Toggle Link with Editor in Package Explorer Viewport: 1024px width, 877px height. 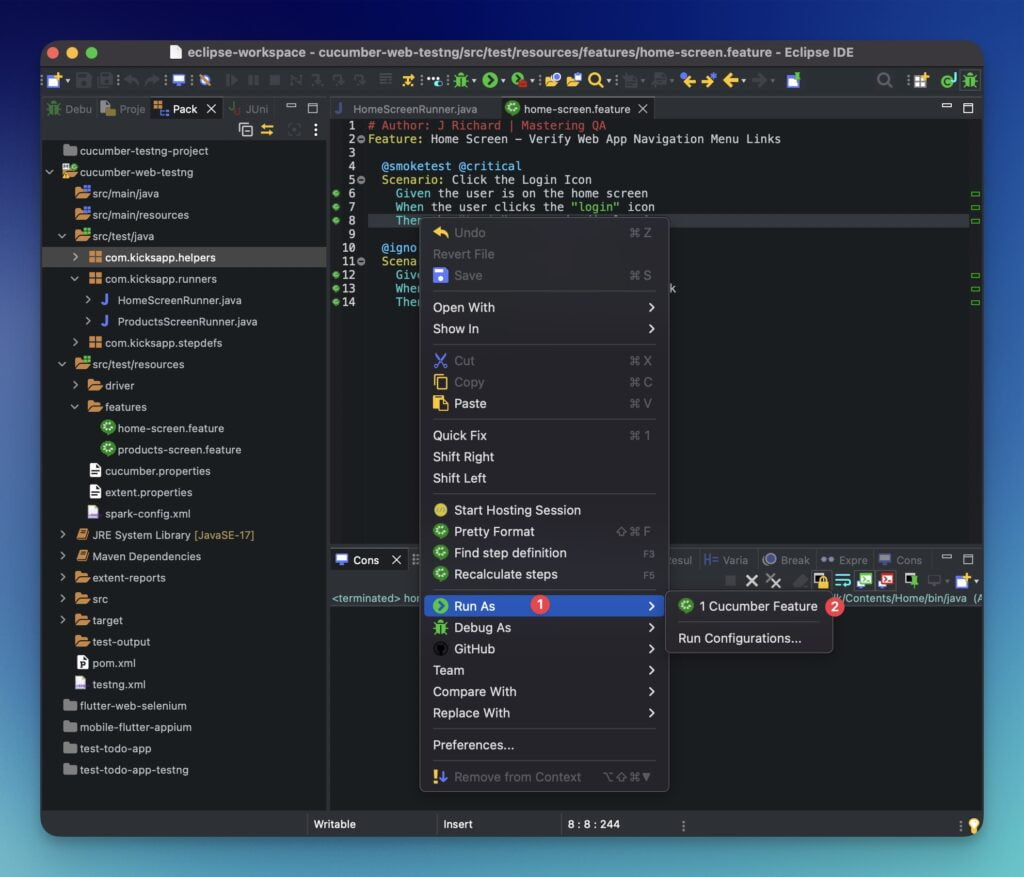(267, 129)
